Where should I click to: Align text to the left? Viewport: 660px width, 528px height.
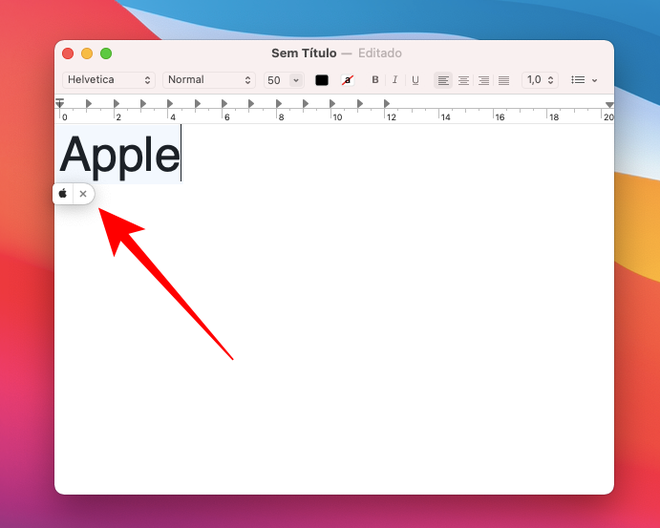click(443, 80)
